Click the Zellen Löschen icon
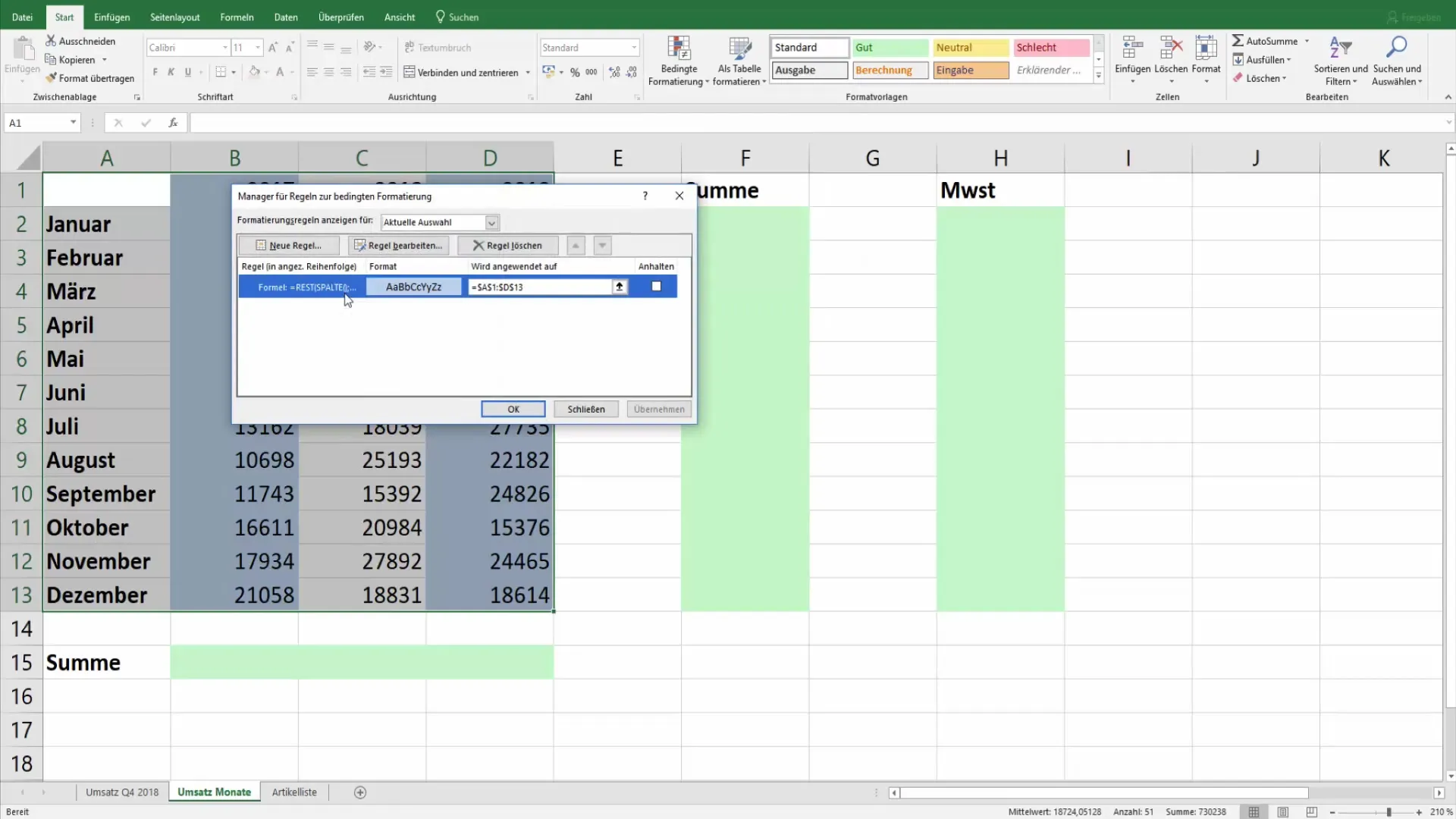 point(1171,48)
